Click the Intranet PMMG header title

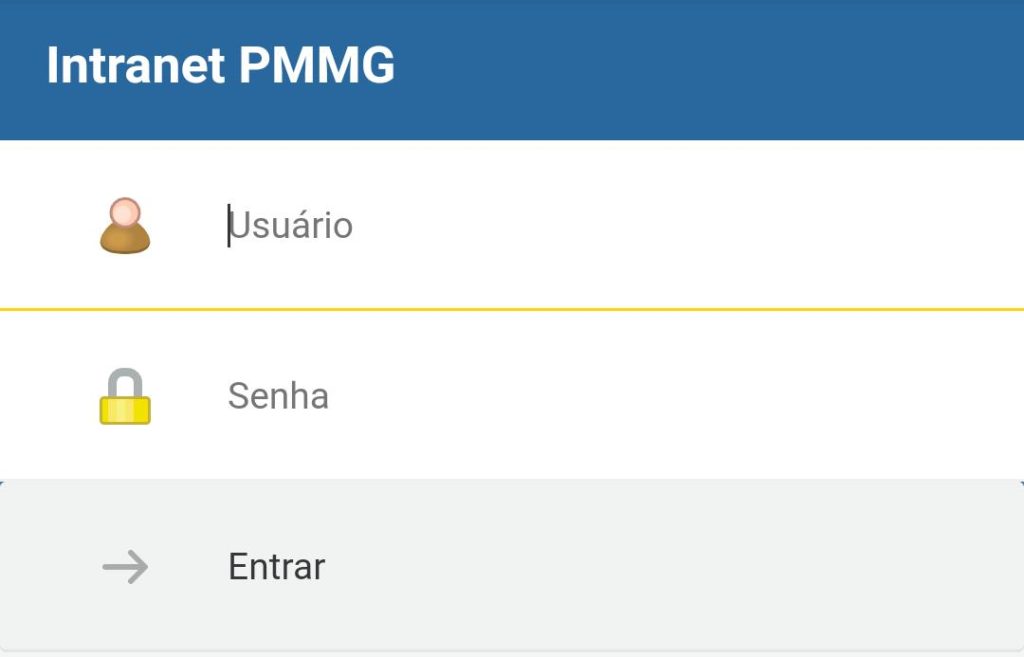tap(220, 66)
